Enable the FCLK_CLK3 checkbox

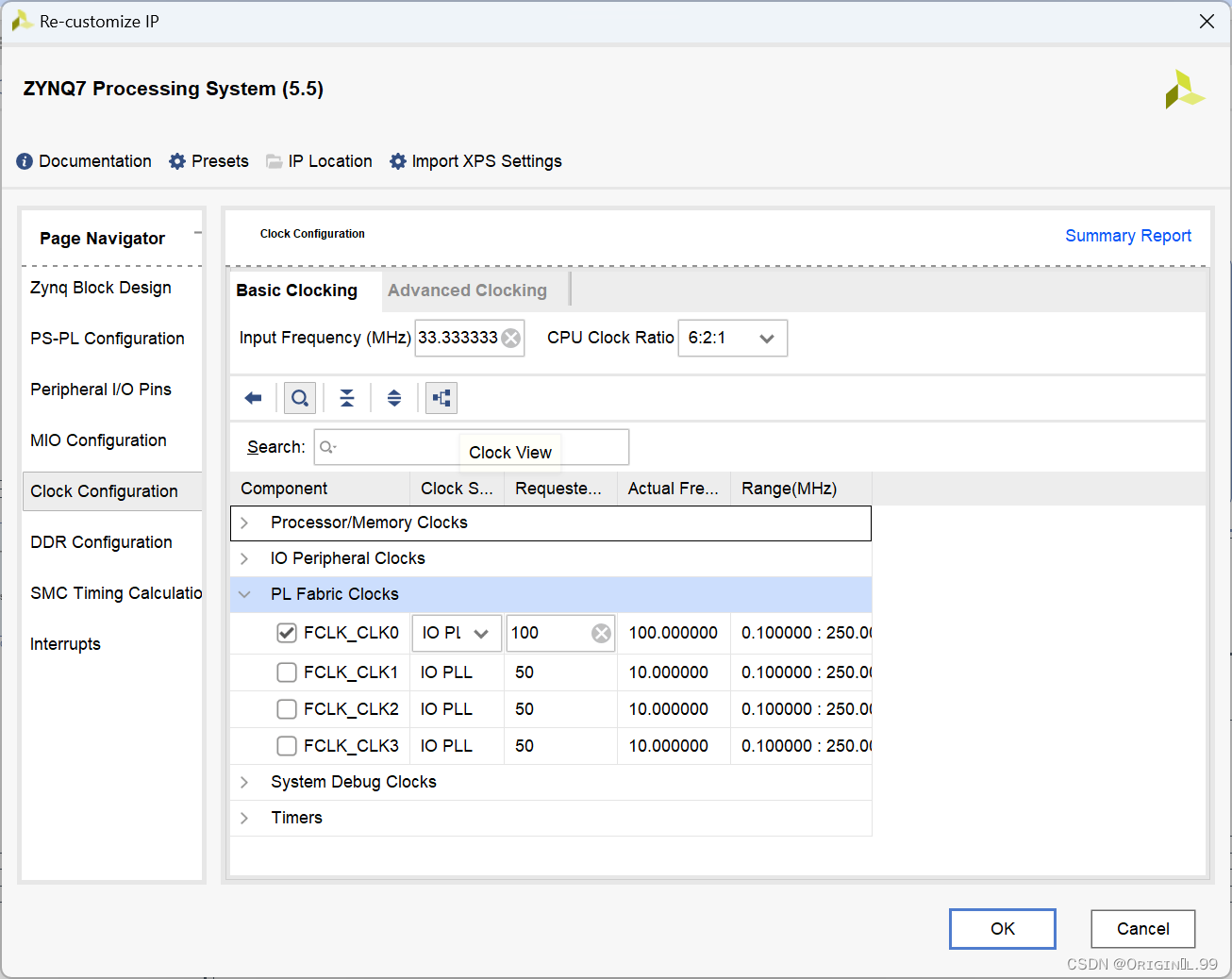point(287,746)
